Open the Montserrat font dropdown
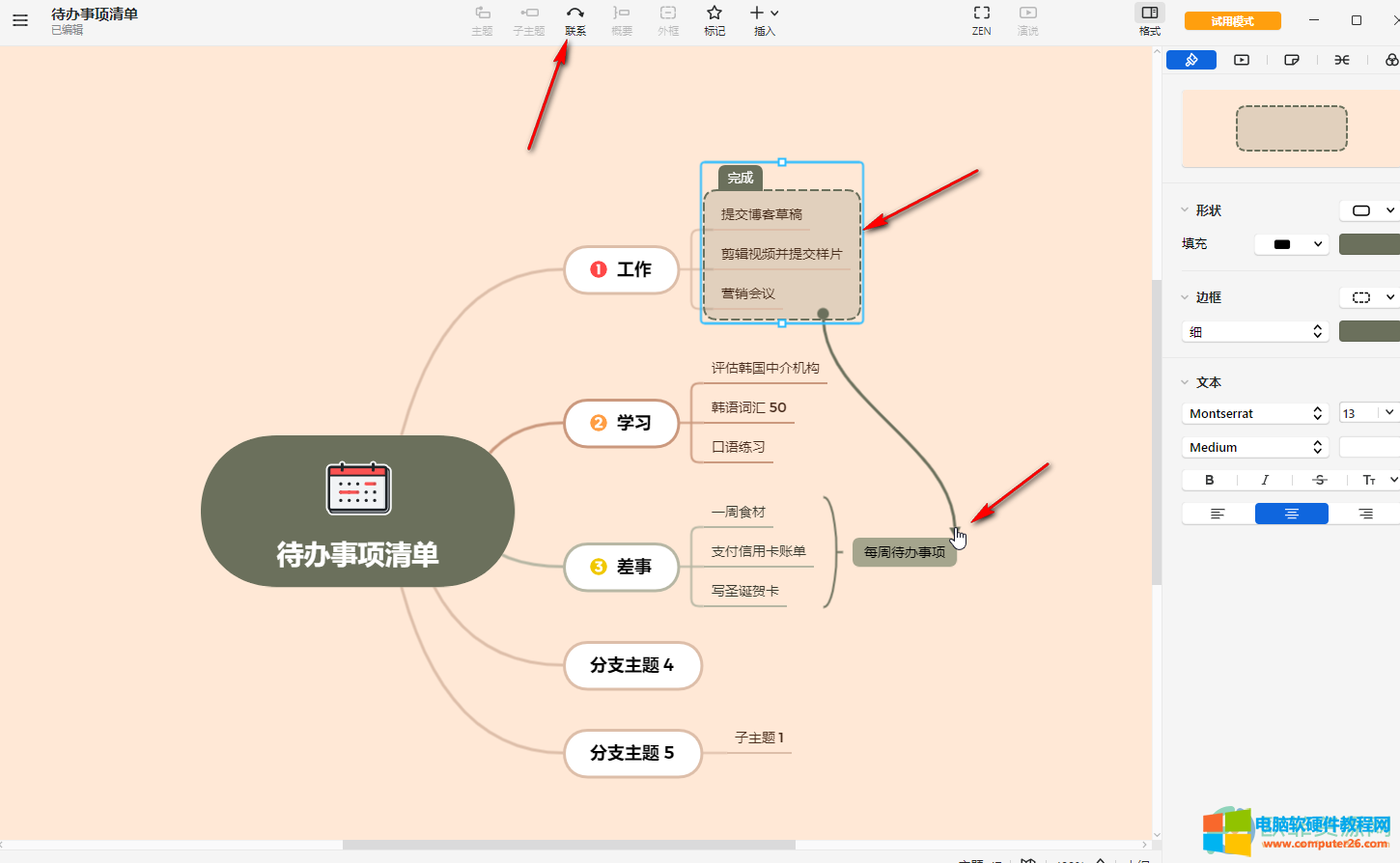 (1255, 413)
